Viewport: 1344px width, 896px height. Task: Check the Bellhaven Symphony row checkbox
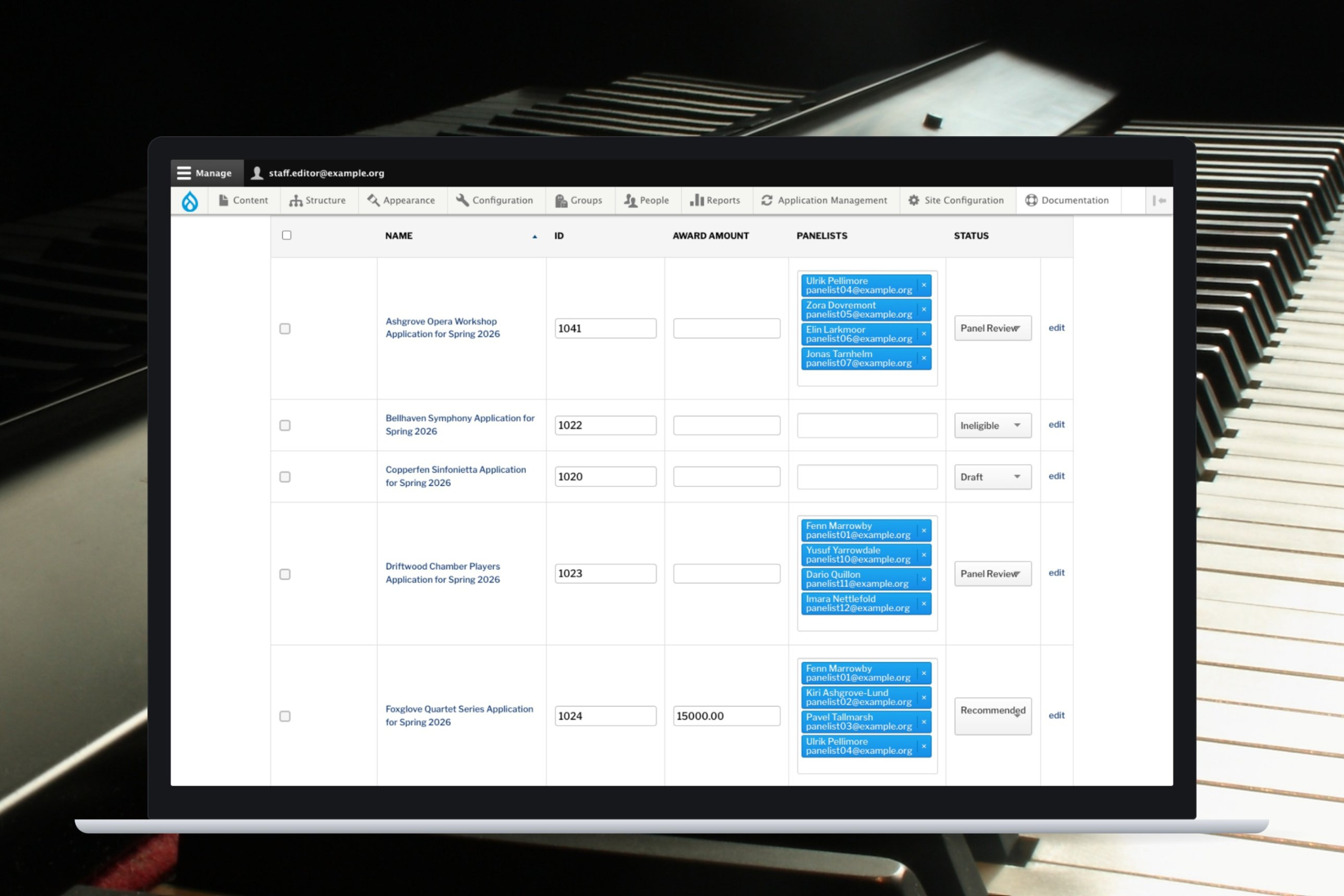pos(285,425)
